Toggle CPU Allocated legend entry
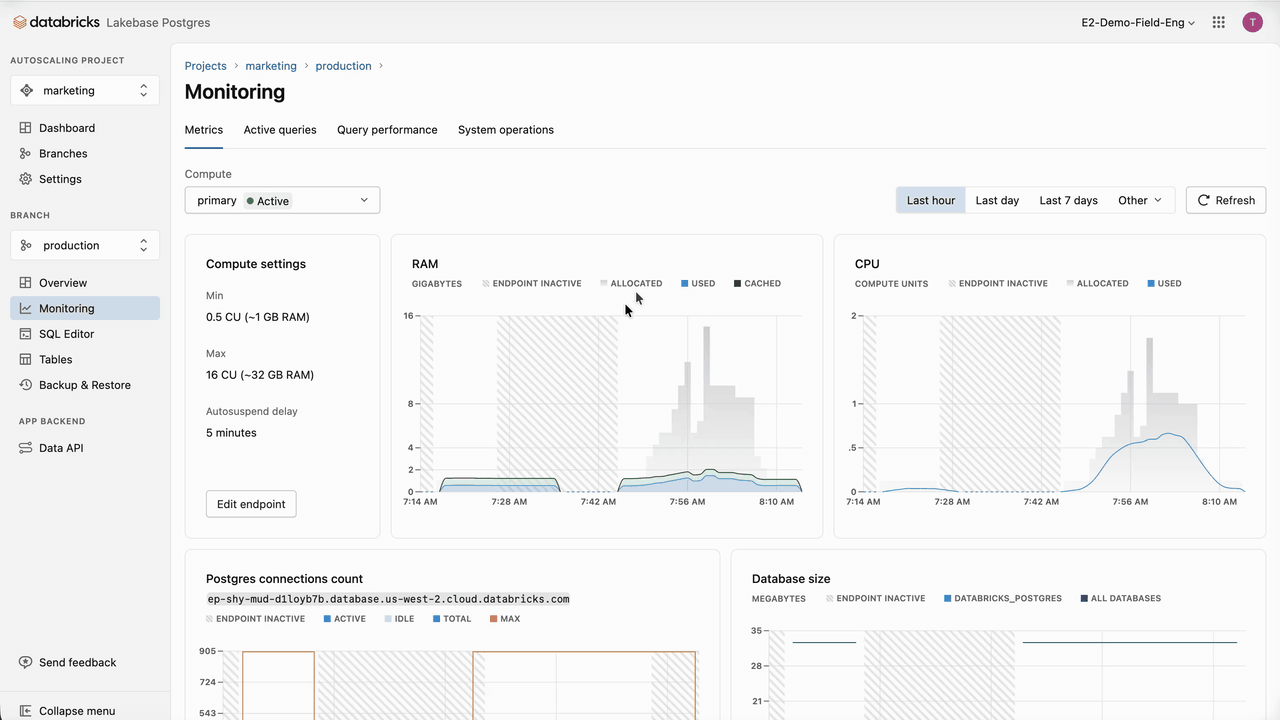 (1098, 283)
